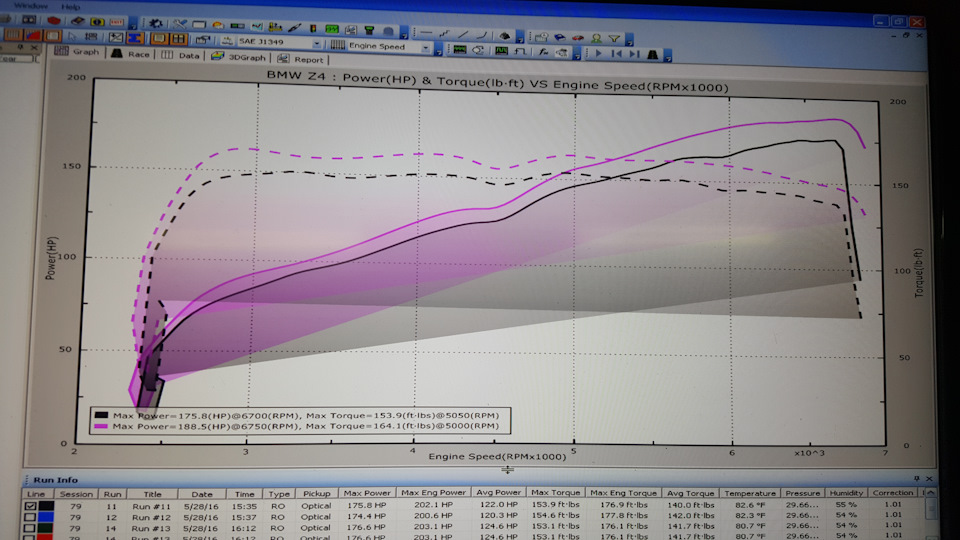This screenshot has height=540, width=960.
Task: Open the Help menu
Action: pos(71,7)
